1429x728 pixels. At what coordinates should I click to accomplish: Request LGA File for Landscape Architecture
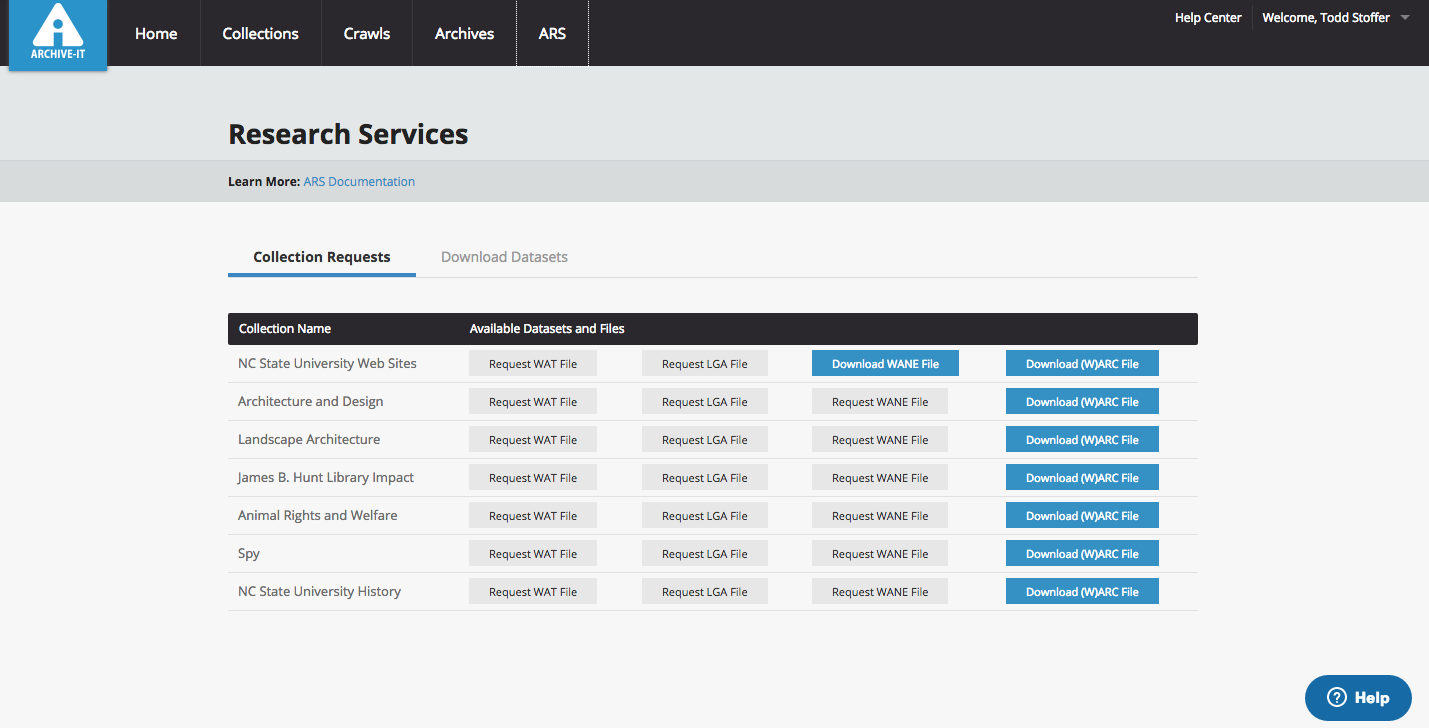pos(705,440)
